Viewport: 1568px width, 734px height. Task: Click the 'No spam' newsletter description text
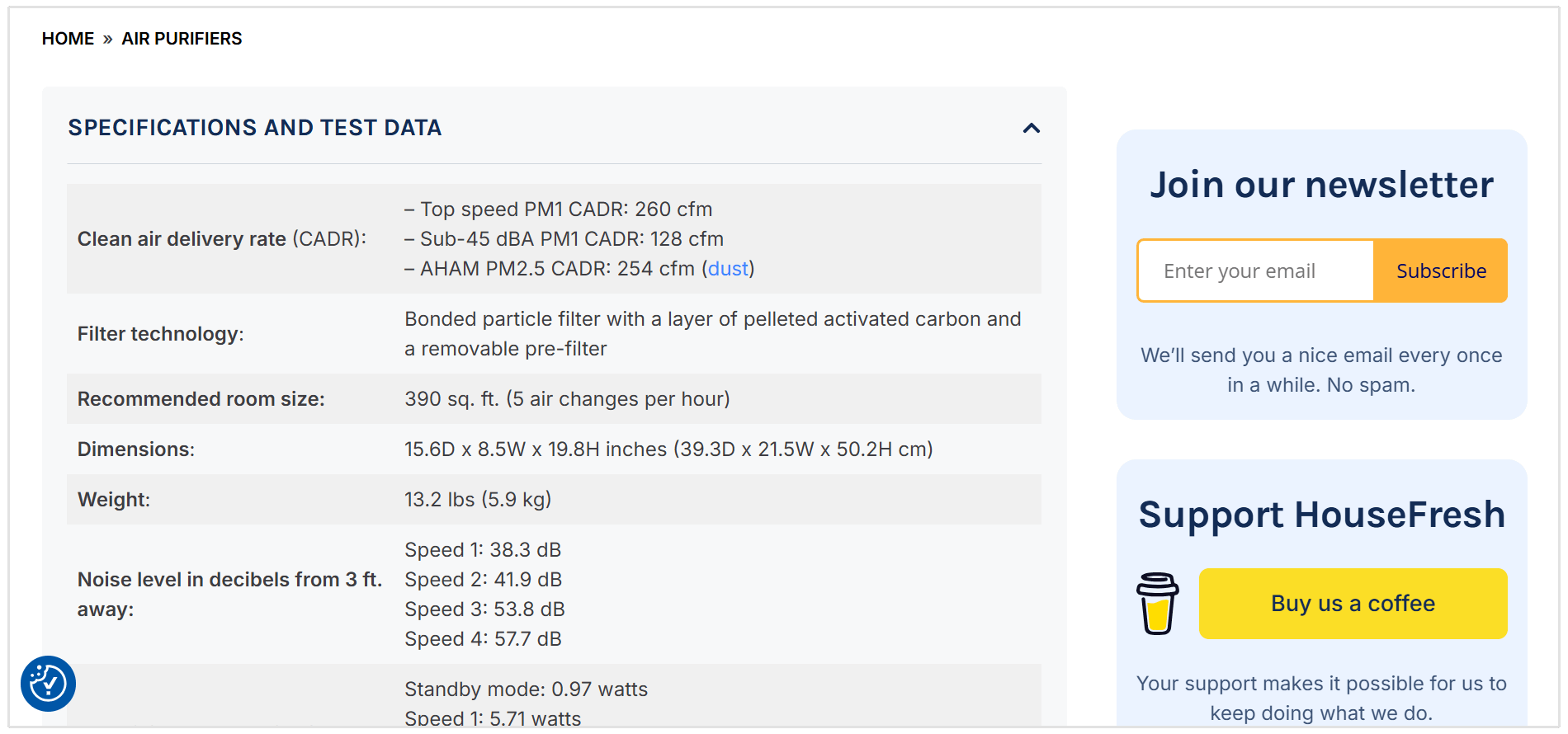[x=1321, y=370]
